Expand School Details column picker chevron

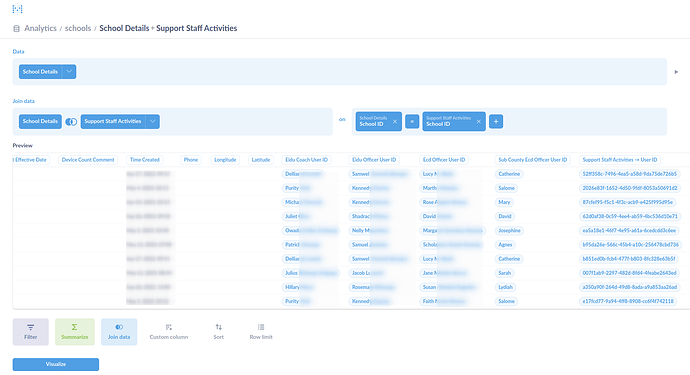[69, 72]
